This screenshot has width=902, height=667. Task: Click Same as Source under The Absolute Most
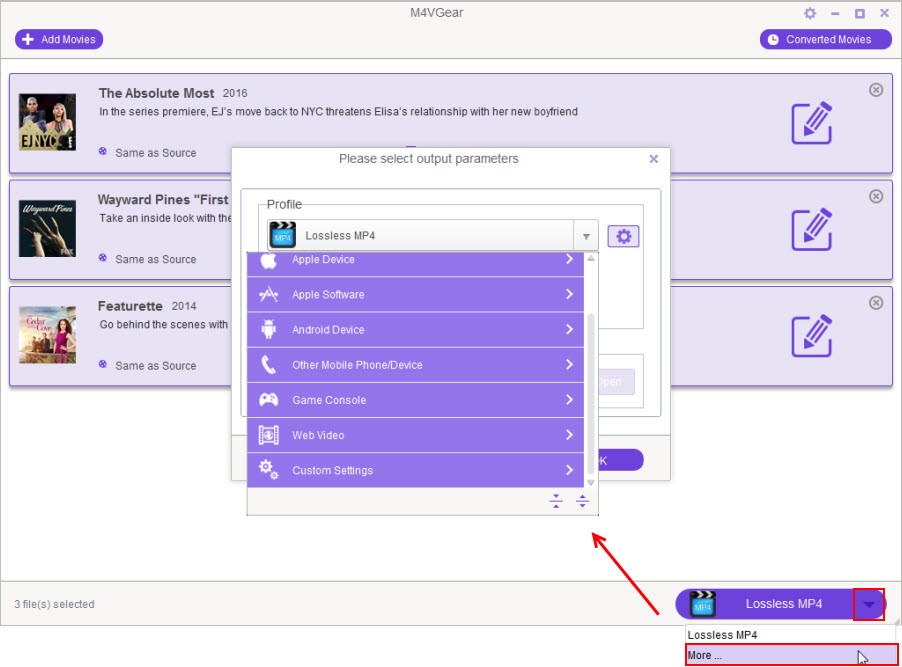tap(155, 153)
